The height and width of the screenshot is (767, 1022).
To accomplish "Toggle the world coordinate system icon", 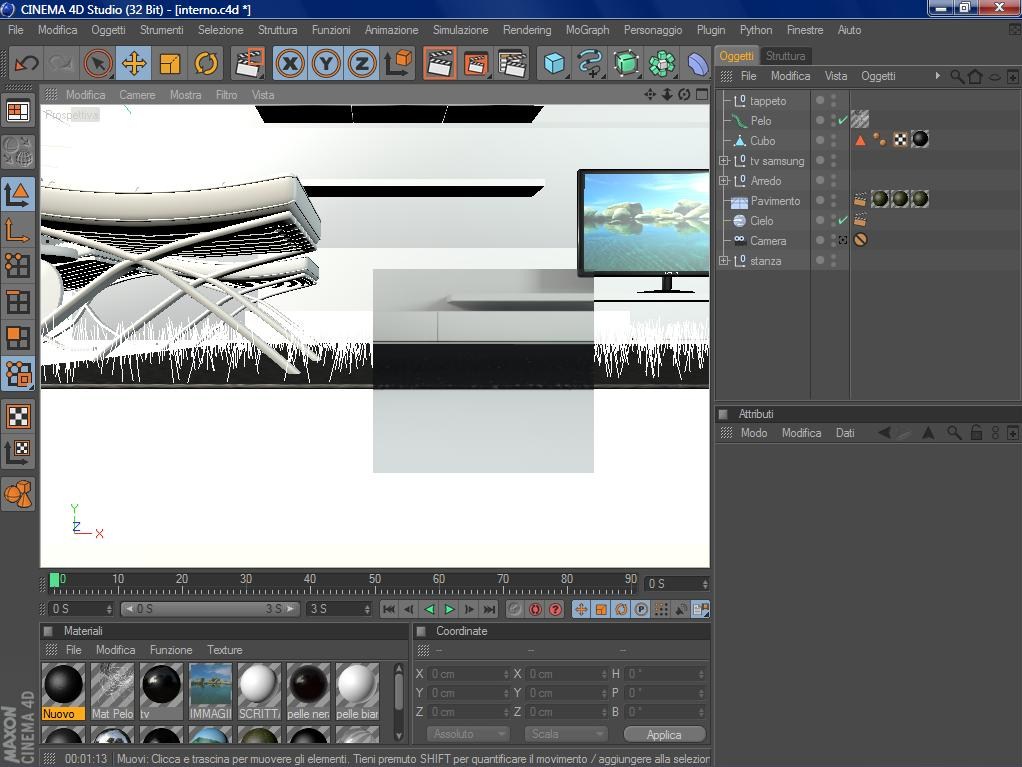I will click(x=399, y=64).
